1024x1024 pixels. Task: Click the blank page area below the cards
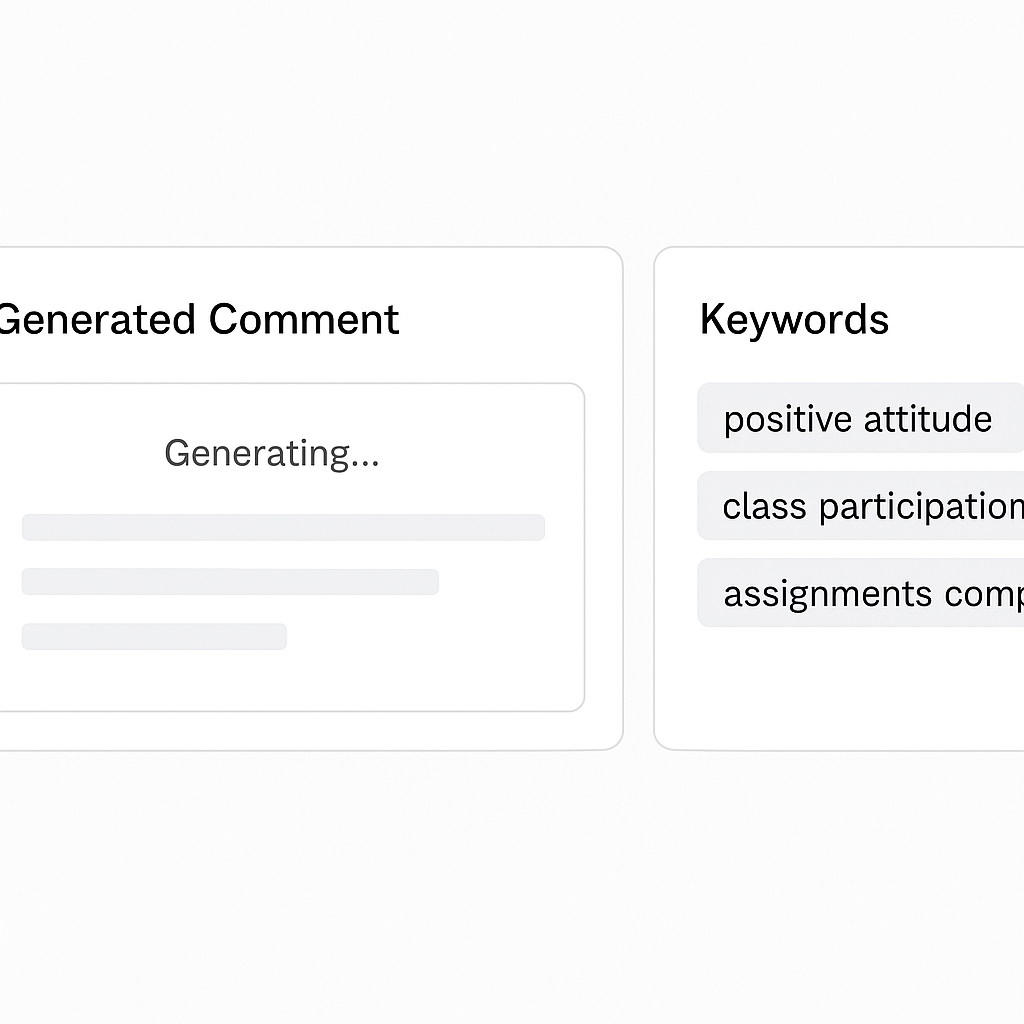click(x=512, y=880)
